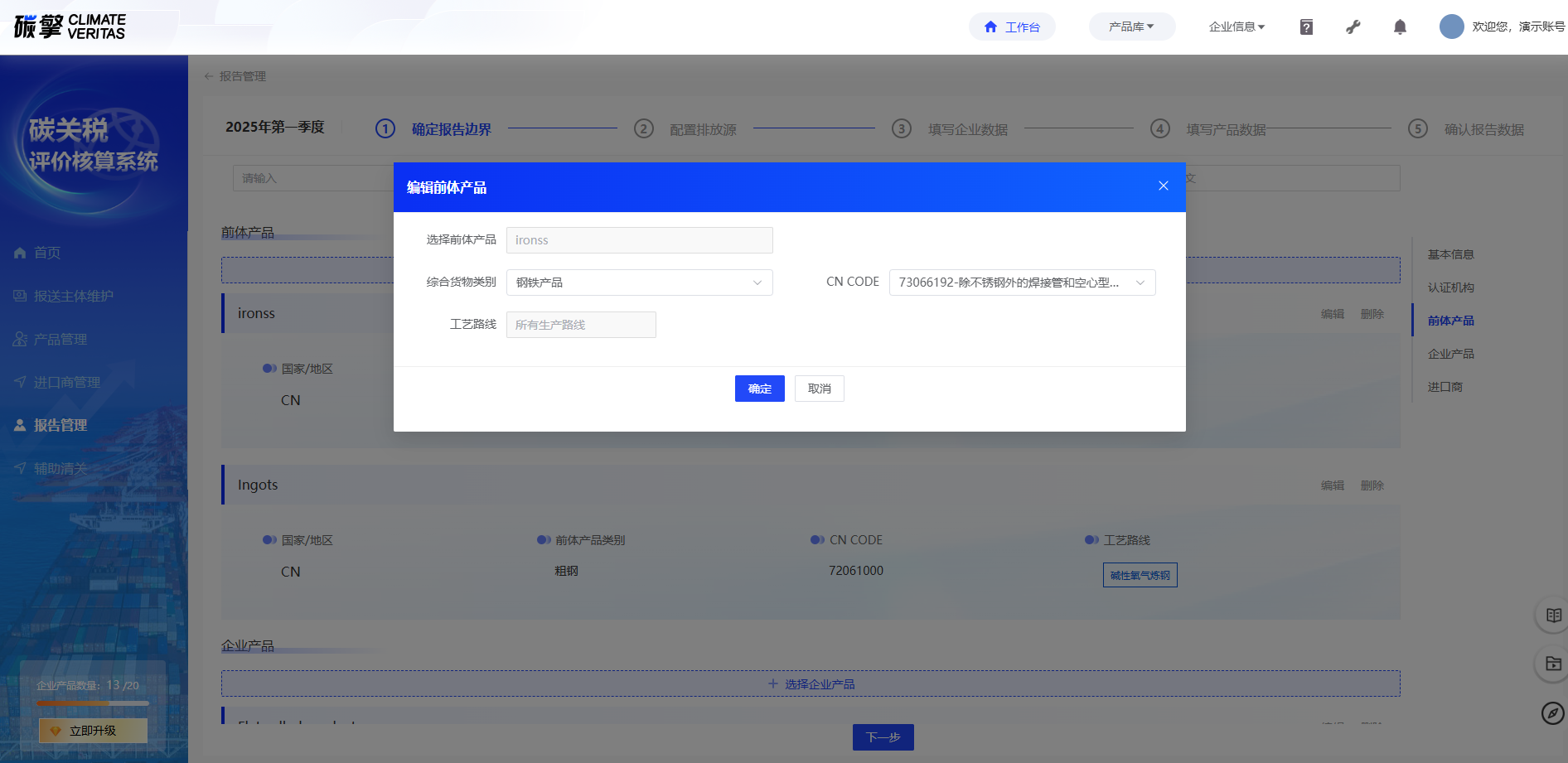Click the 取消 button
This screenshot has height=763, width=1568.
coord(819,389)
